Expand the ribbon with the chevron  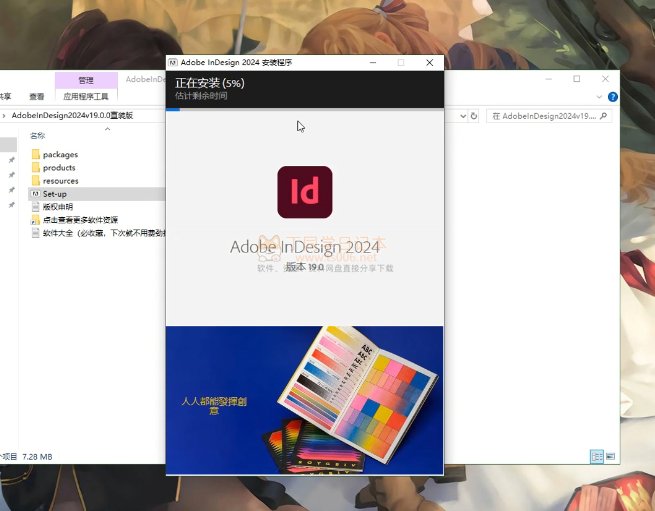coord(600,97)
